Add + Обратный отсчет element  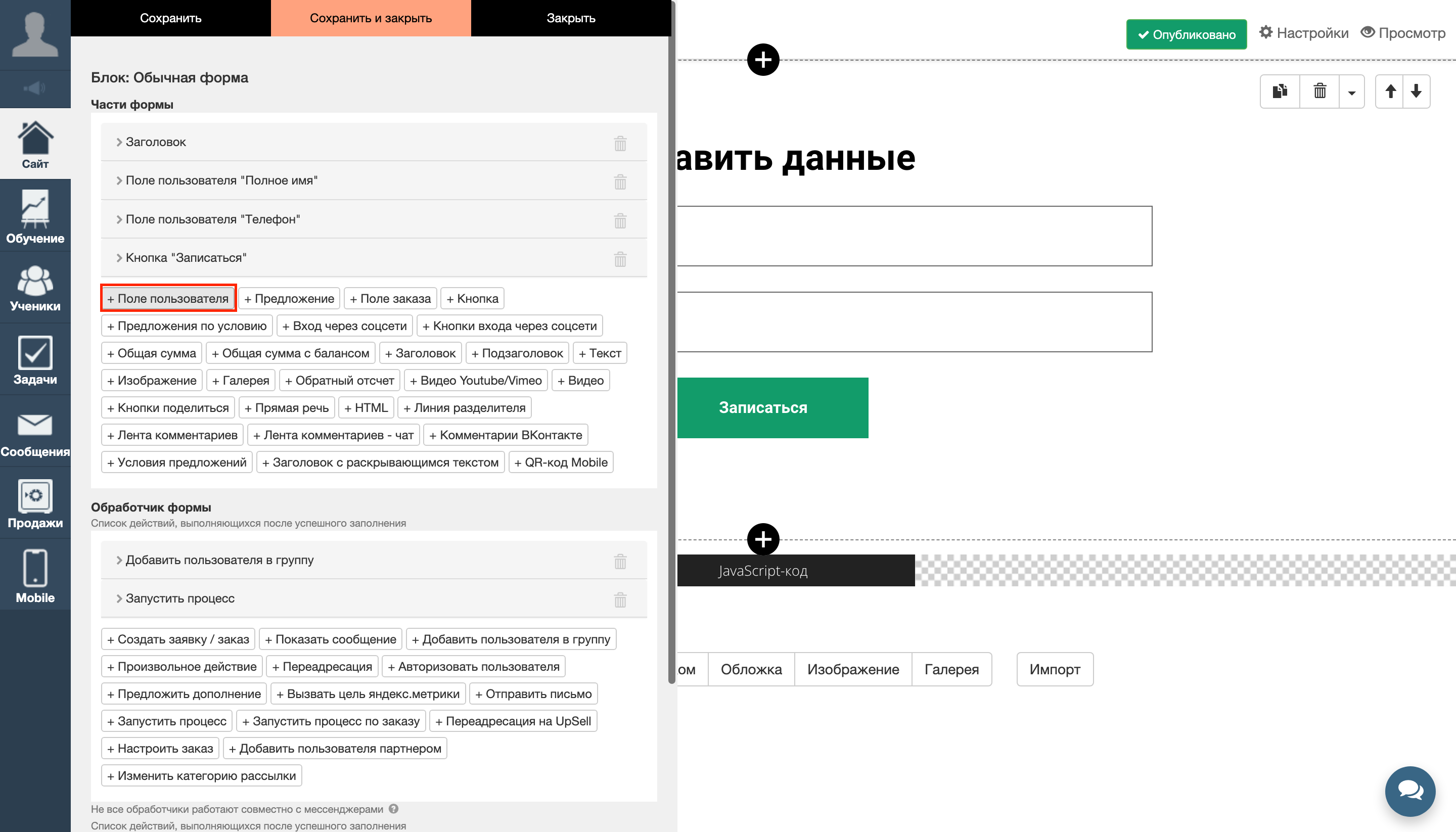click(339, 380)
